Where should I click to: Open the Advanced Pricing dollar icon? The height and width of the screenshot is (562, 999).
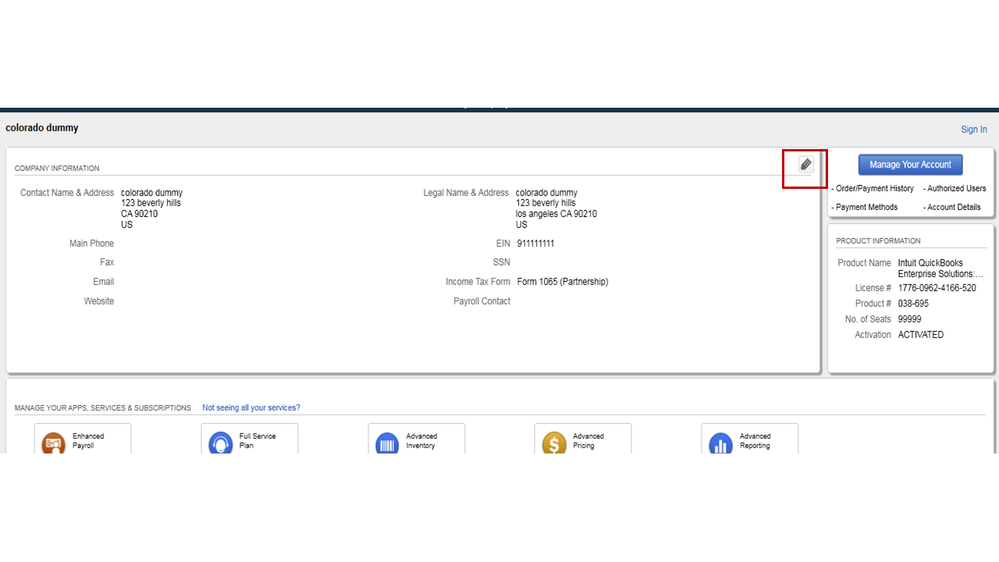point(554,443)
